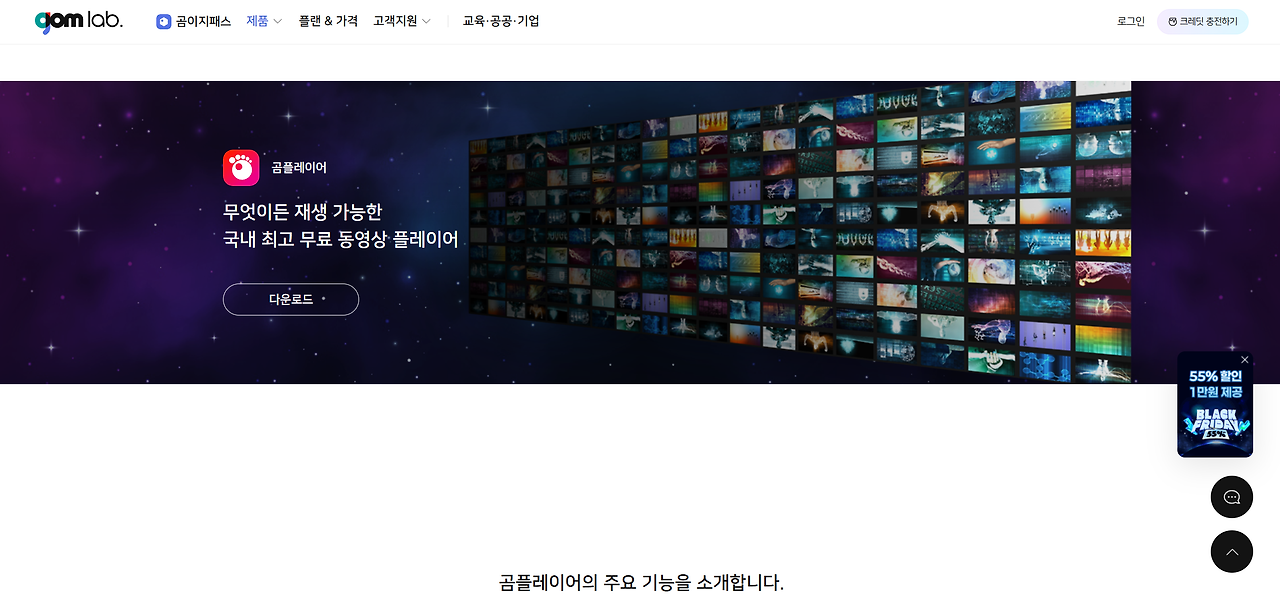Open the chat support bubble icon
The height and width of the screenshot is (595, 1280).
[x=1232, y=497]
